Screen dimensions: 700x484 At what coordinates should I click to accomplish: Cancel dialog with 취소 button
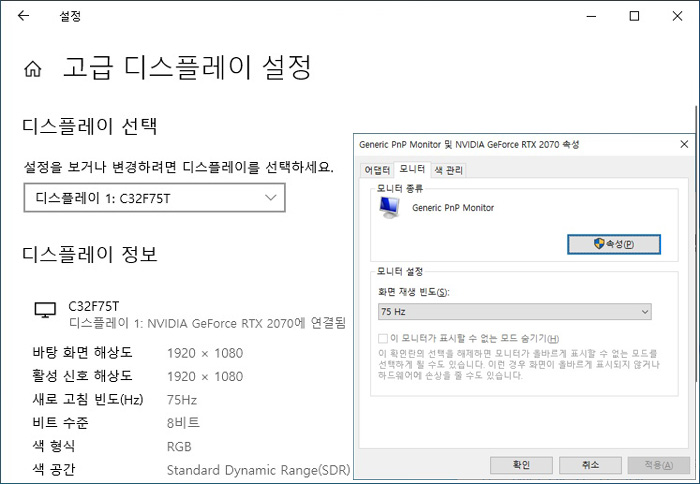click(590, 465)
